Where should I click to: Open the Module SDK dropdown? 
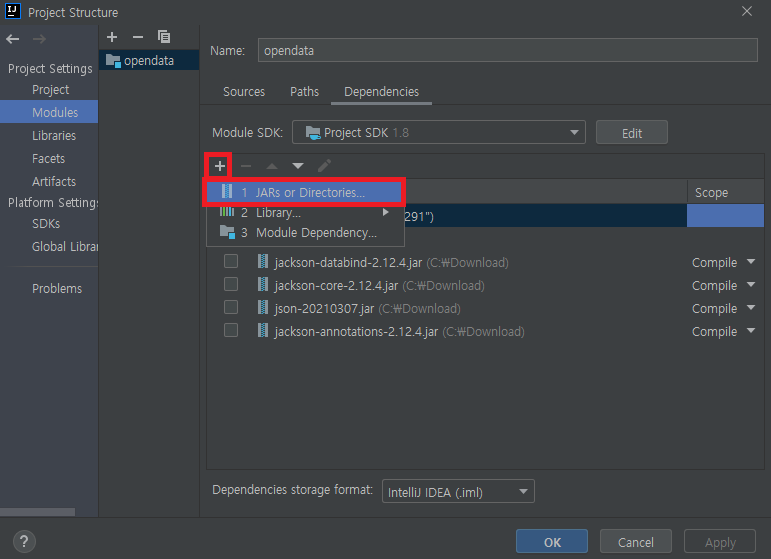(439, 132)
